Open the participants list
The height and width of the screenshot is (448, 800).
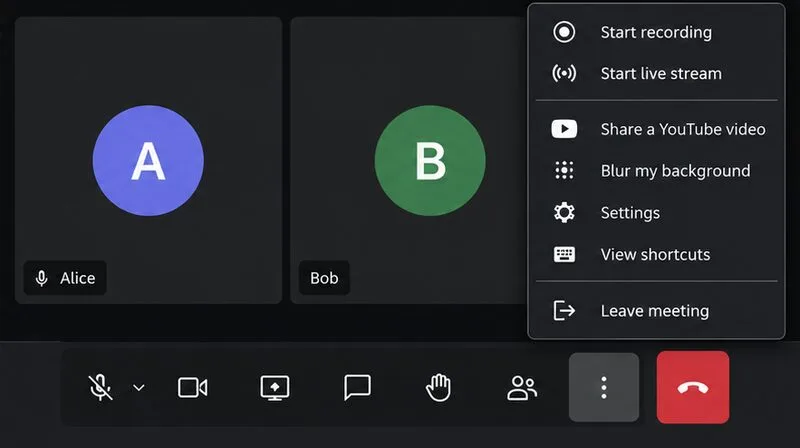(x=522, y=388)
